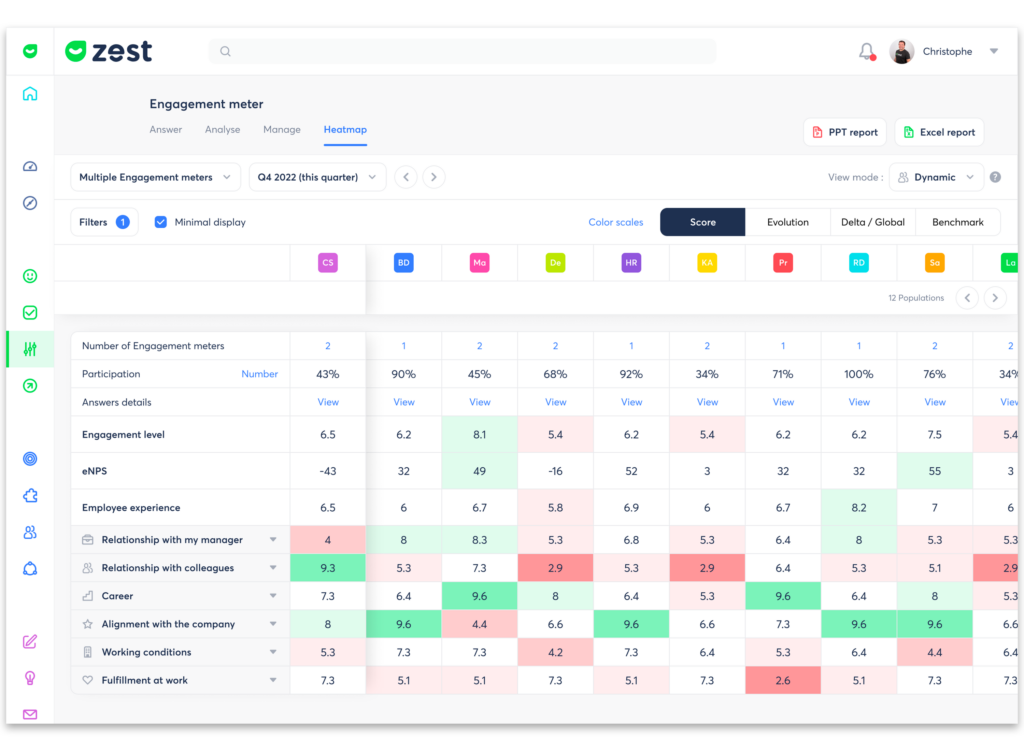Click the search input field

point(462,51)
